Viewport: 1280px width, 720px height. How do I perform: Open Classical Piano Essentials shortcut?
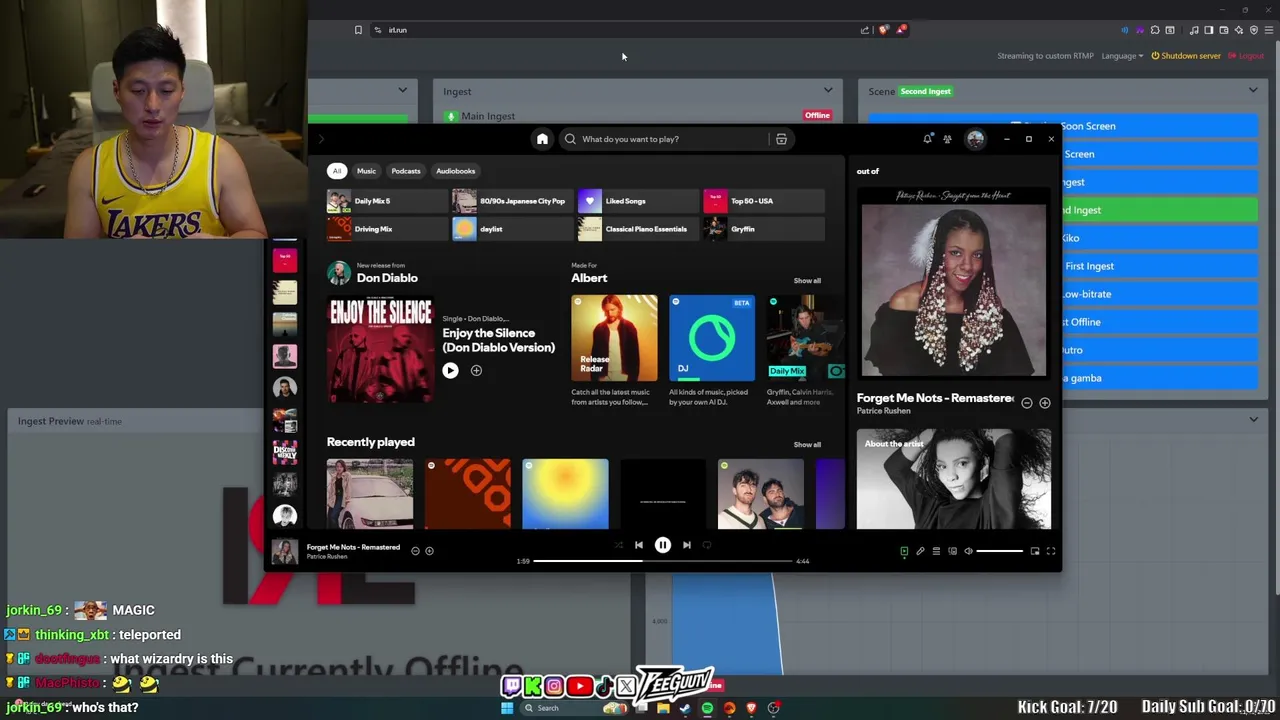pos(637,229)
